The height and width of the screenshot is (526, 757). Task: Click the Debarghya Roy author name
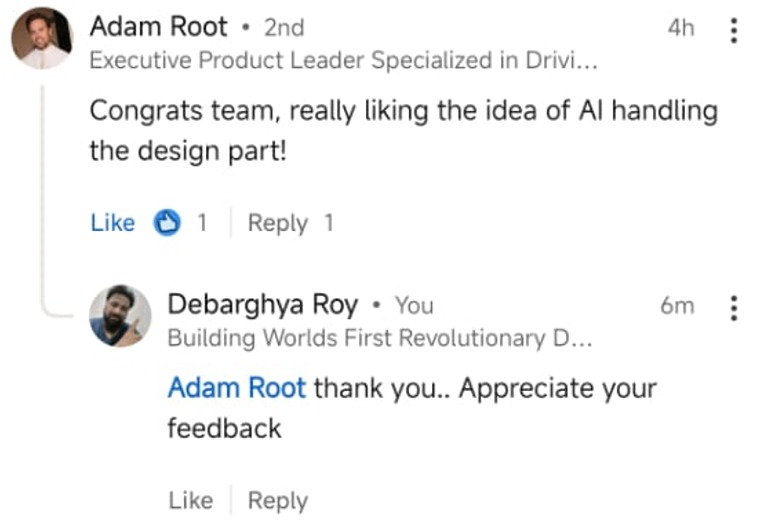(262, 305)
